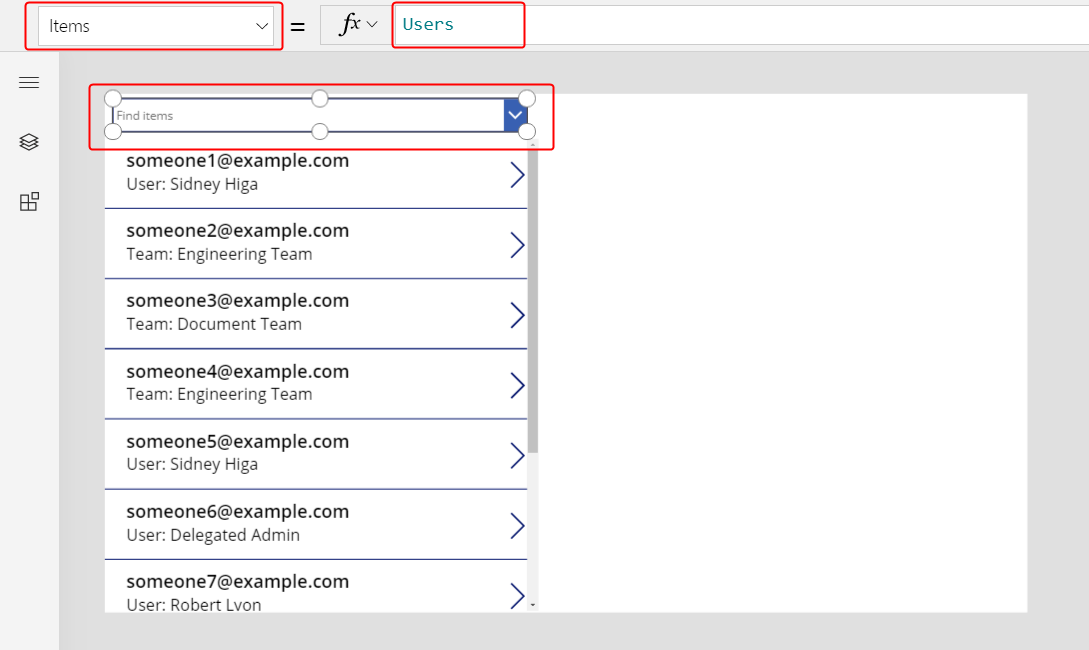The width and height of the screenshot is (1089, 650).
Task: Select the someone3@example.com email text
Action: 238,301
